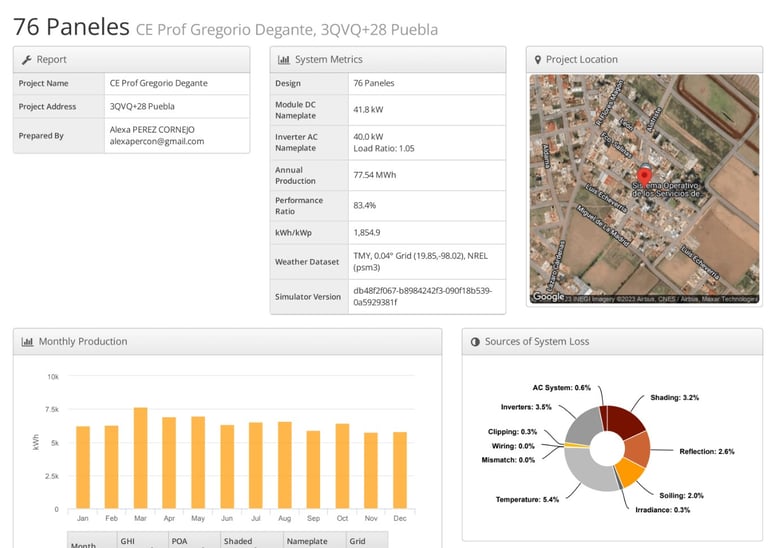This screenshot has width=768, height=548.
Task: Click the dark red Shading pie slice
Action: (x=624, y=421)
